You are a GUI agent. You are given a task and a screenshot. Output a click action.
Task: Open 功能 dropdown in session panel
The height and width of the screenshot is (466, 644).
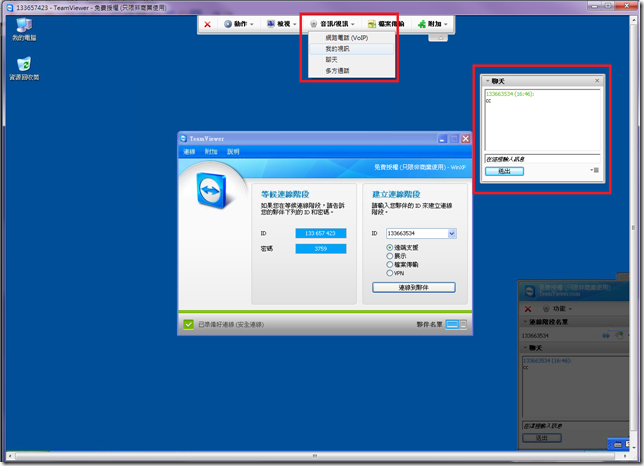tap(558, 309)
